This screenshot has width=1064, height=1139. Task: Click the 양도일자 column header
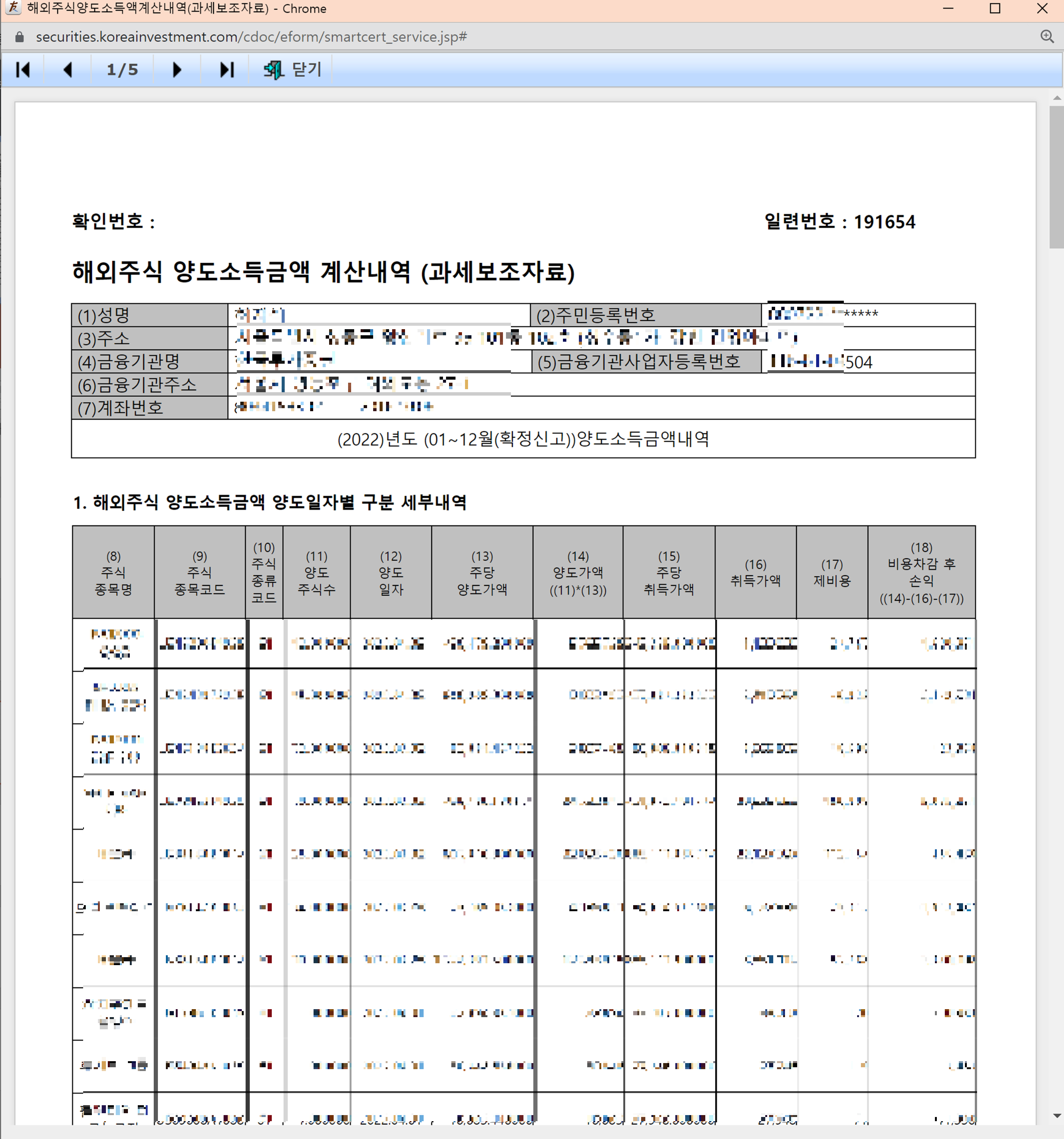pos(391,573)
